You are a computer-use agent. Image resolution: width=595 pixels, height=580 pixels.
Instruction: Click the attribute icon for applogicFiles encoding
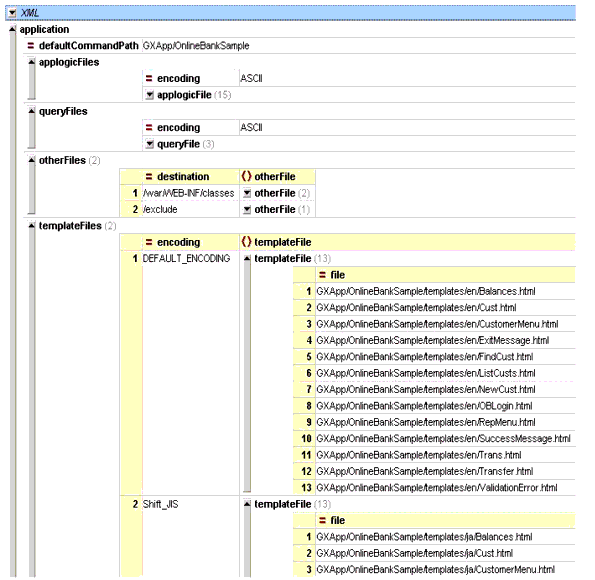point(149,79)
